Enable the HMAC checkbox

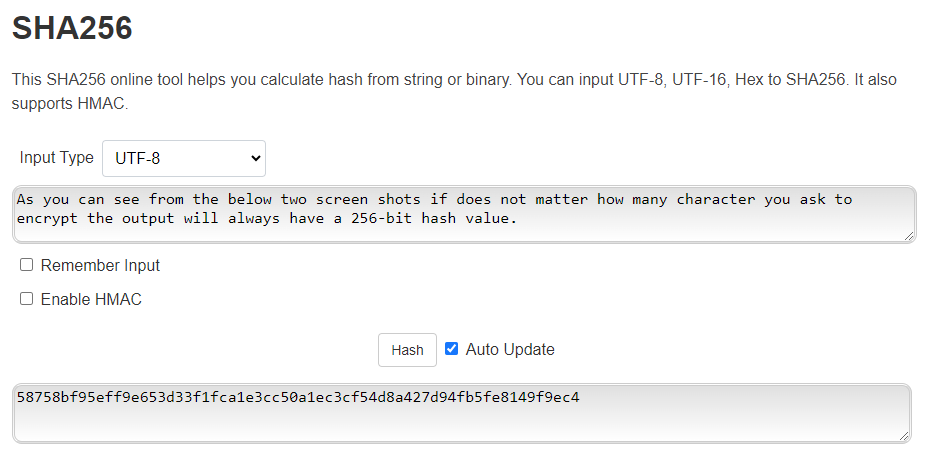click(27, 299)
